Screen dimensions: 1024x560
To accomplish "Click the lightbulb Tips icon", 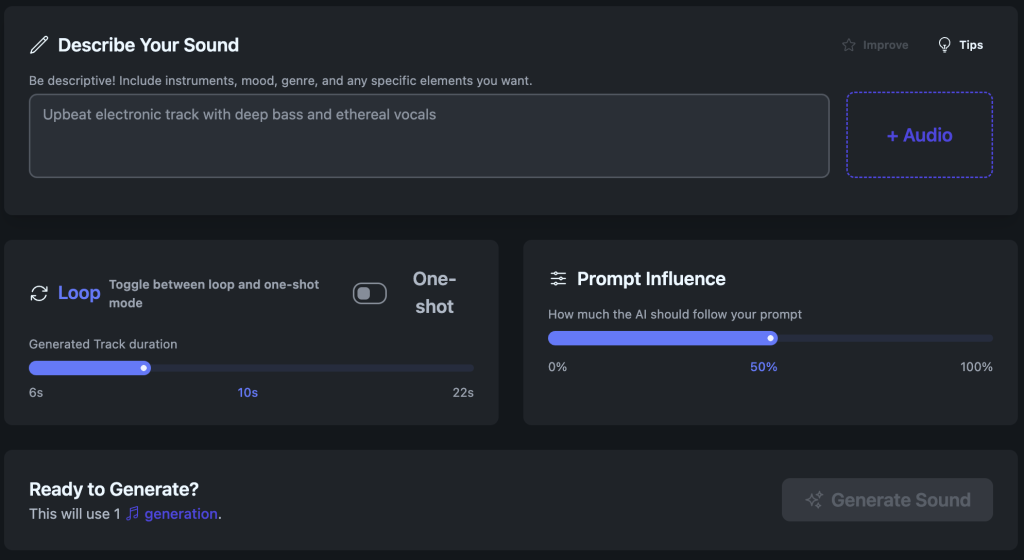I will pos(944,45).
